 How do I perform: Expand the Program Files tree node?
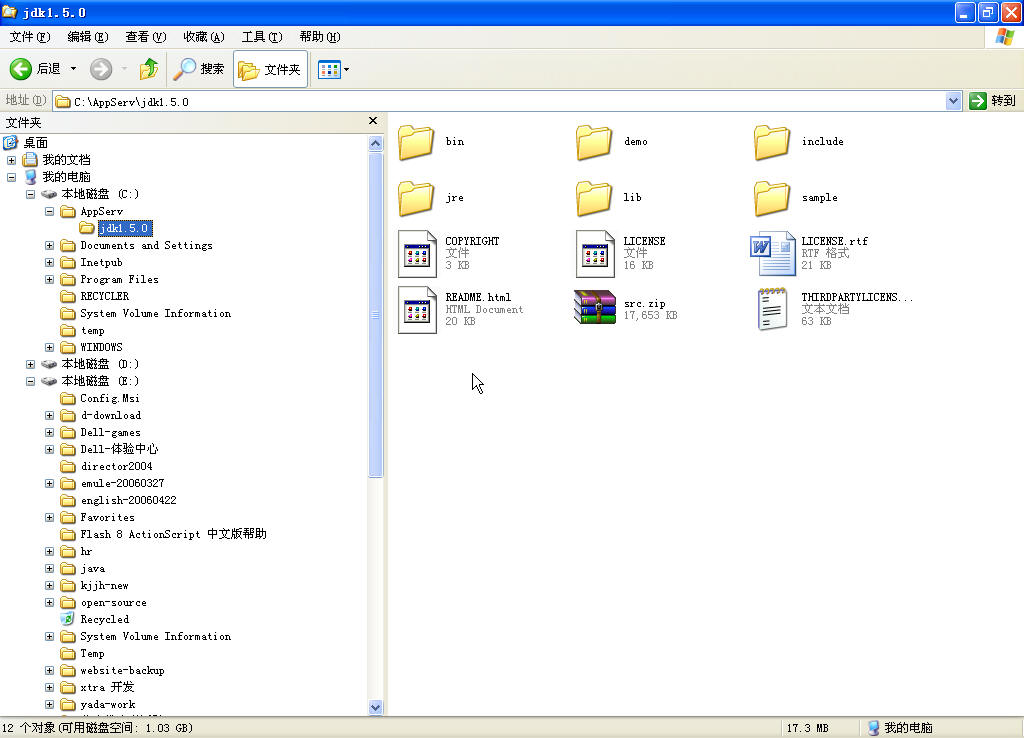[49, 280]
